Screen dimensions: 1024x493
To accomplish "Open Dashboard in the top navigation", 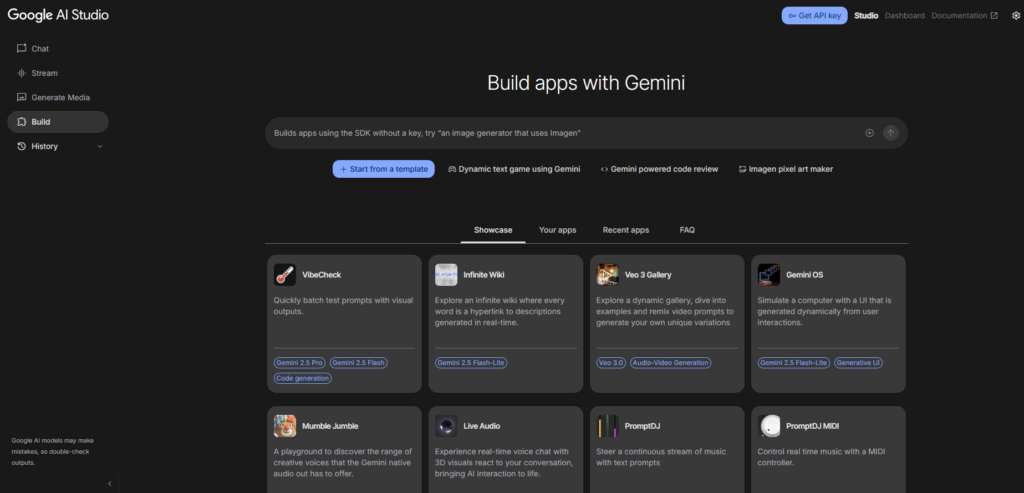I will pyautogui.click(x=904, y=16).
